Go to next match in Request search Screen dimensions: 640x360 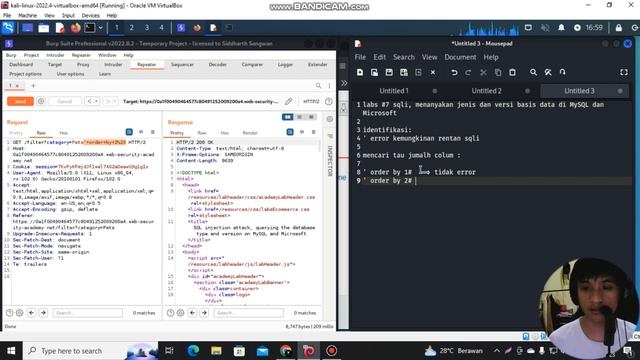pos(43,313)
